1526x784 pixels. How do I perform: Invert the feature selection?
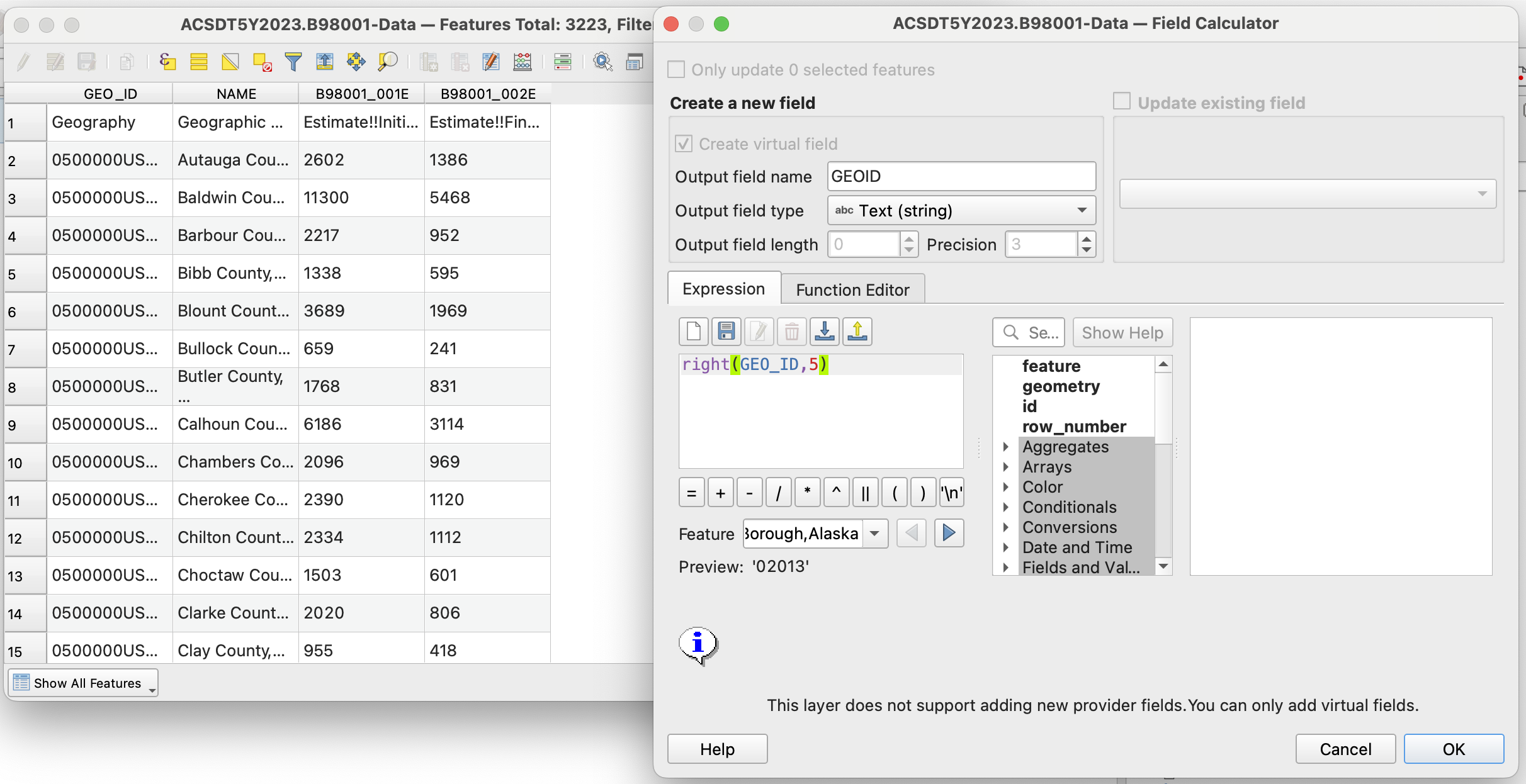(230, 61)
